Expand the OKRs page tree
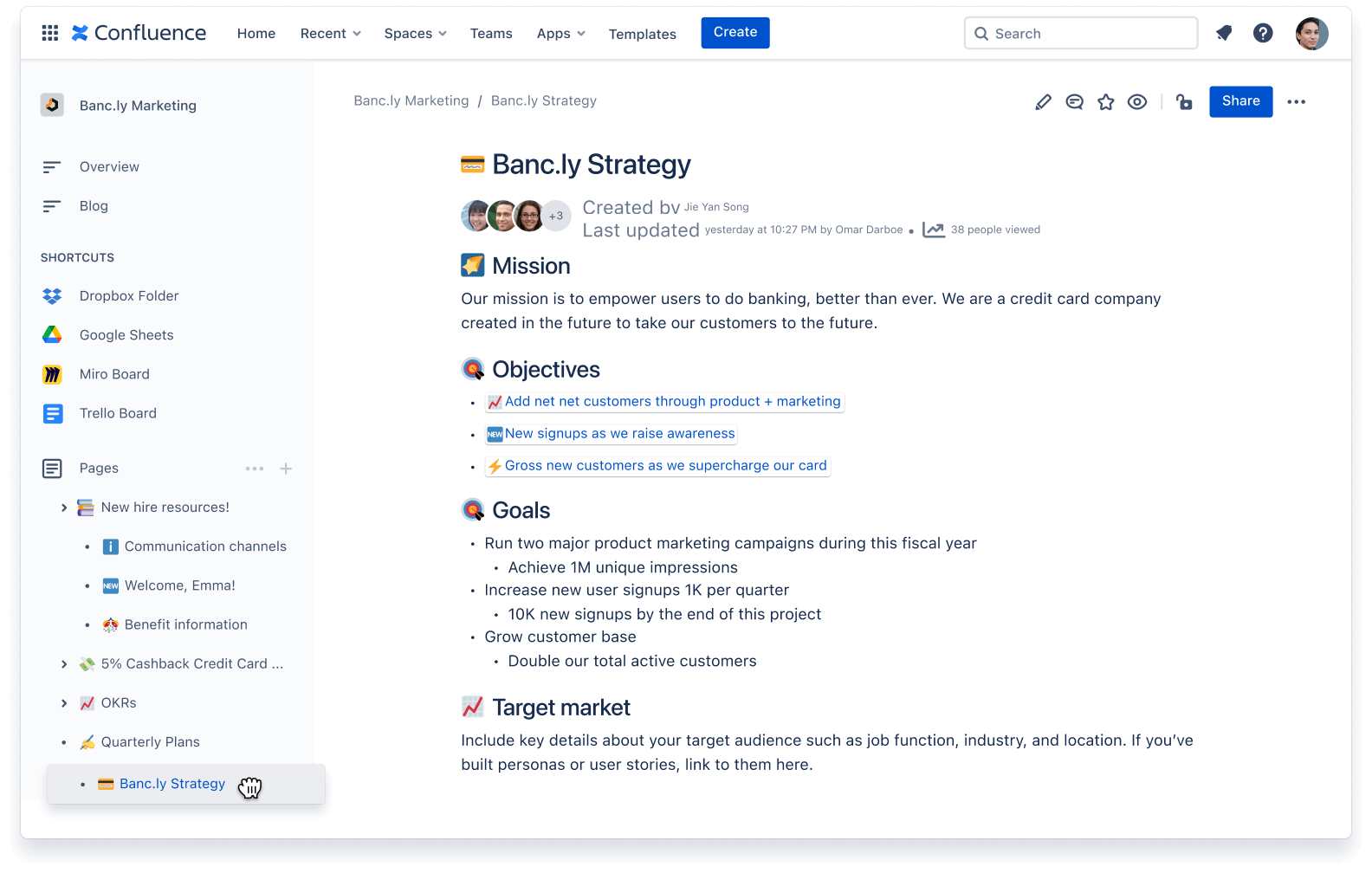 64,703
